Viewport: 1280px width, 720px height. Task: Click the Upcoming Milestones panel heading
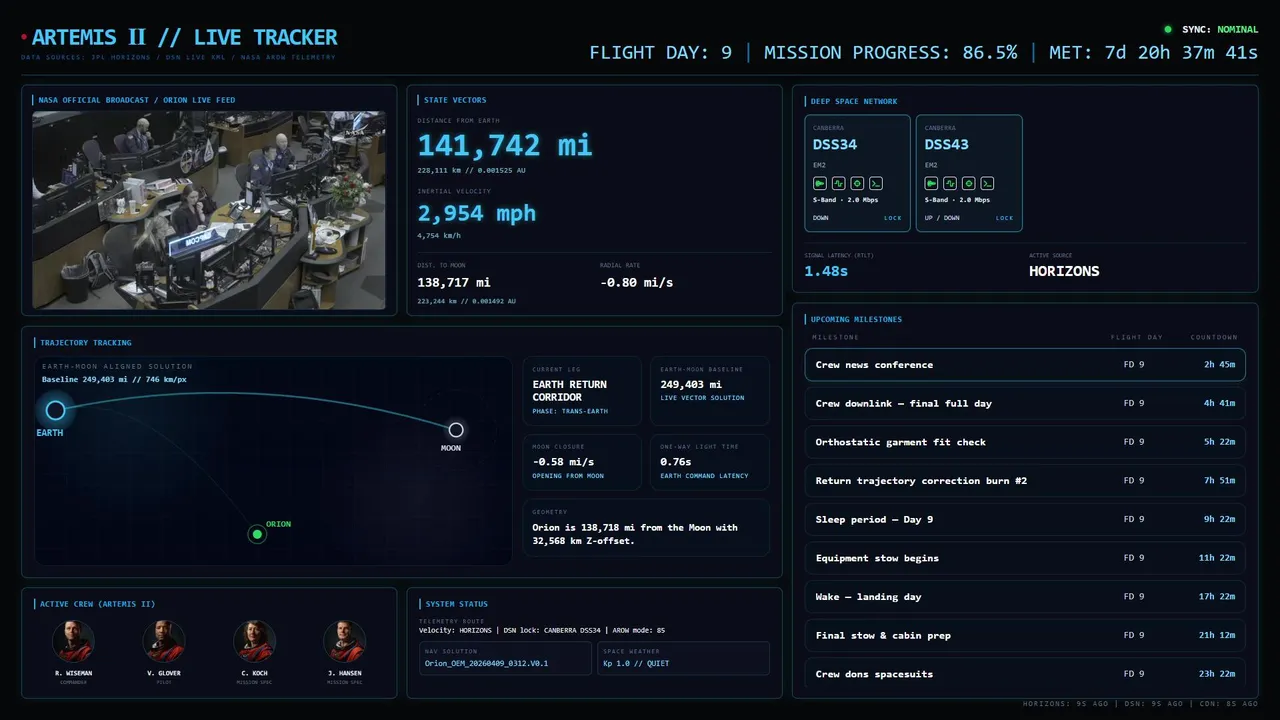[856, 320]
